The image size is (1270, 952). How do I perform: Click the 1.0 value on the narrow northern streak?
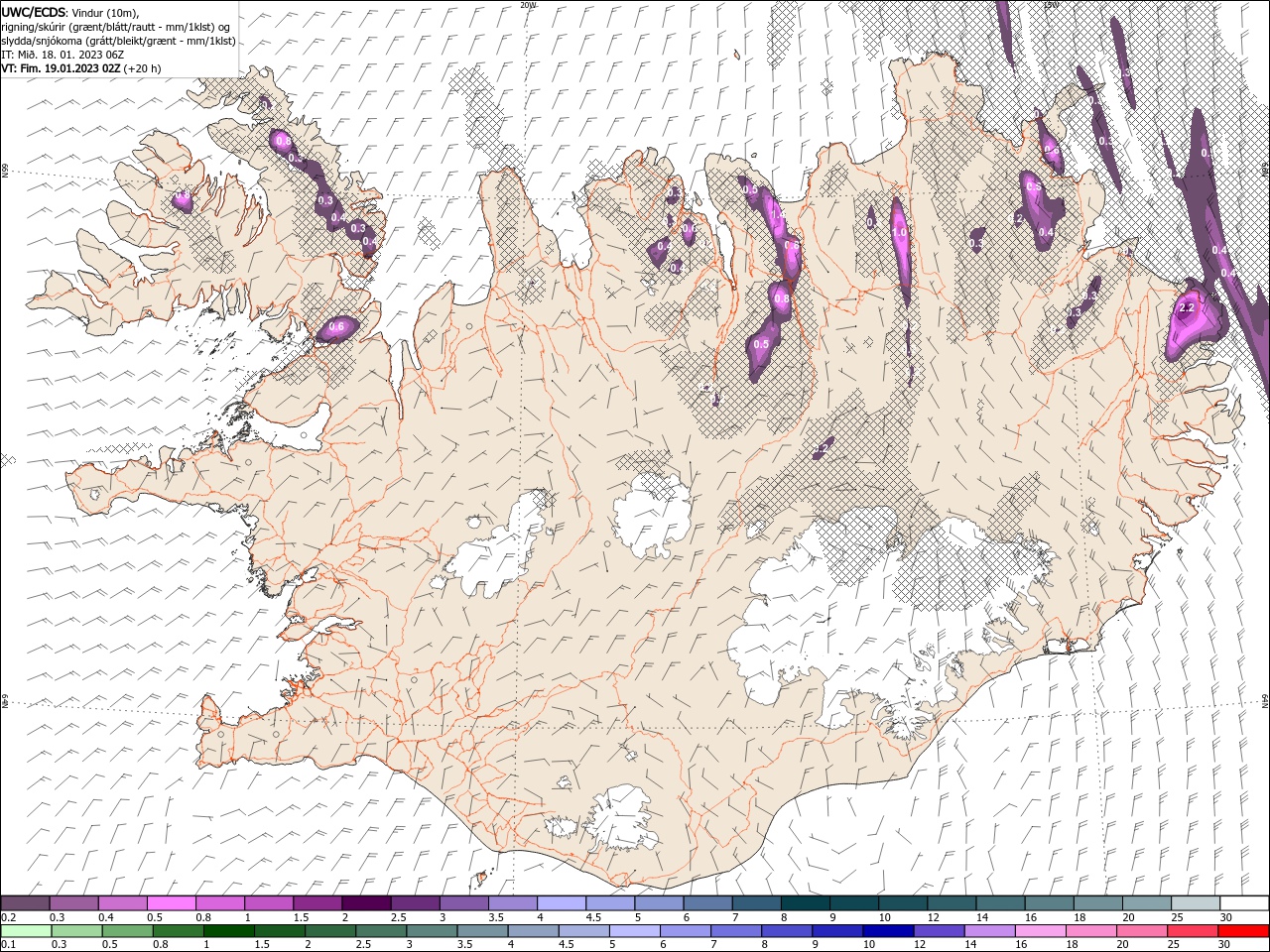(899, 233)
